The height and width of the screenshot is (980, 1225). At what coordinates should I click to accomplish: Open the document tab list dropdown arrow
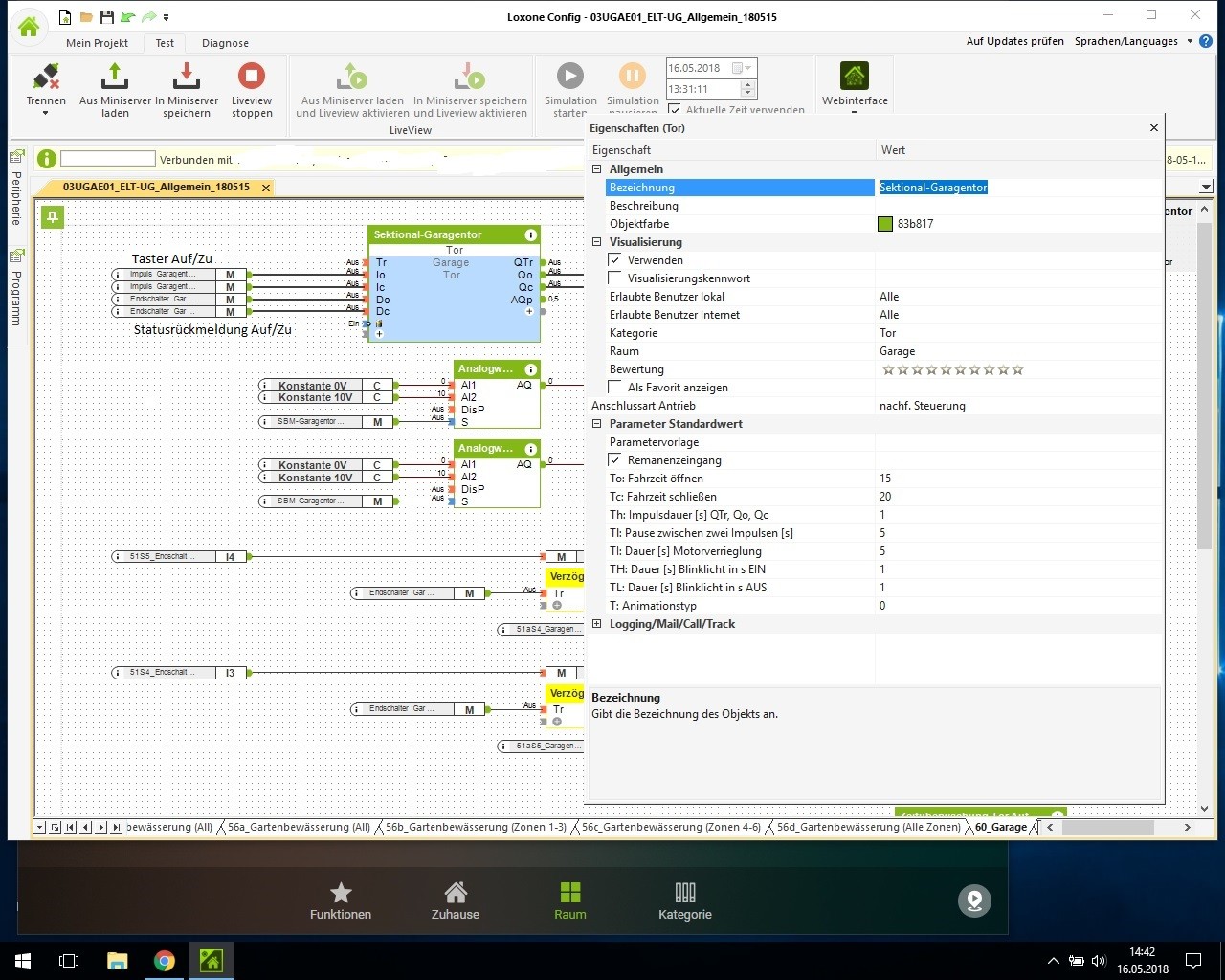point(1205,187)
